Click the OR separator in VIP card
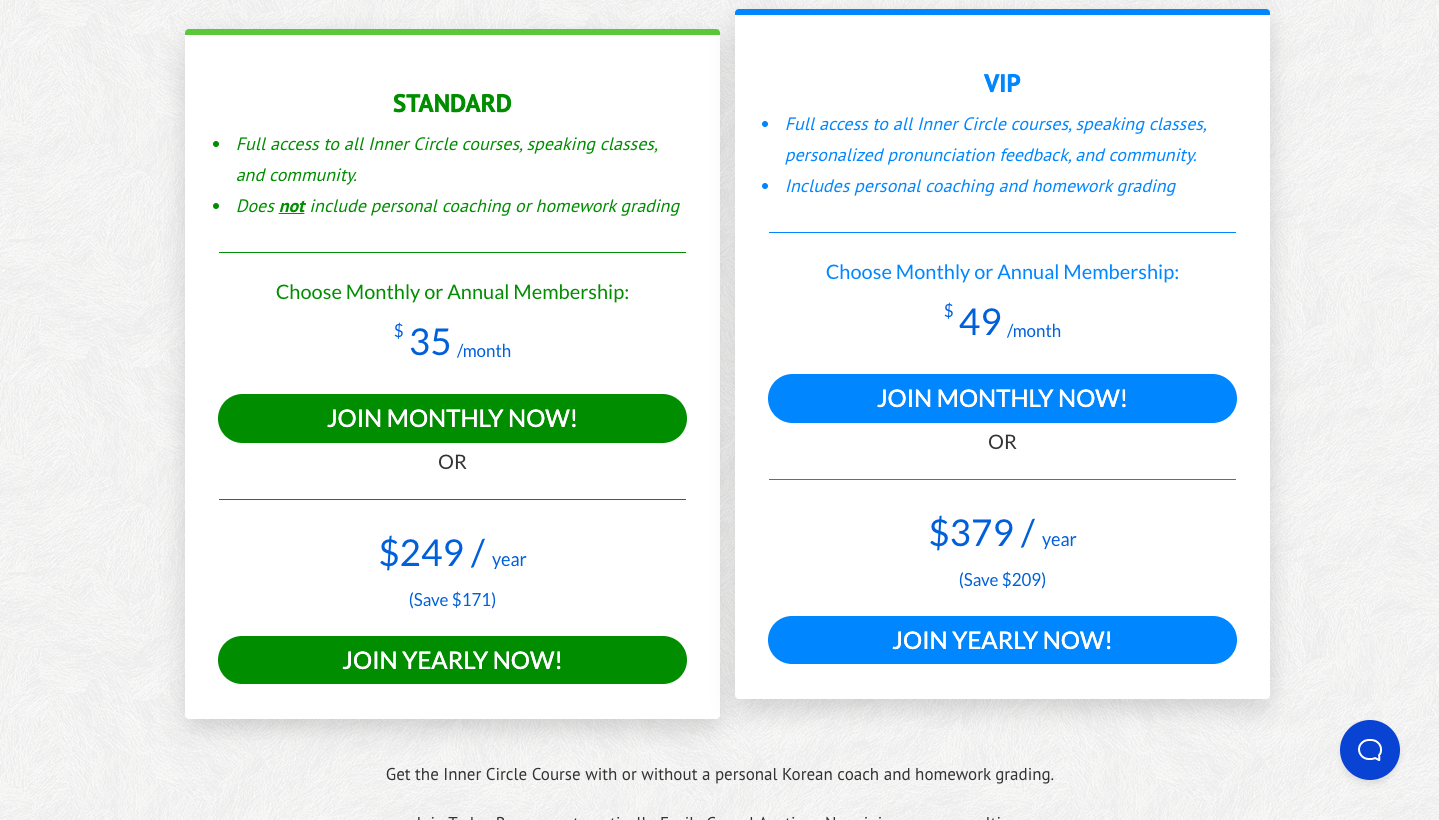 [x=1002, y=442]
